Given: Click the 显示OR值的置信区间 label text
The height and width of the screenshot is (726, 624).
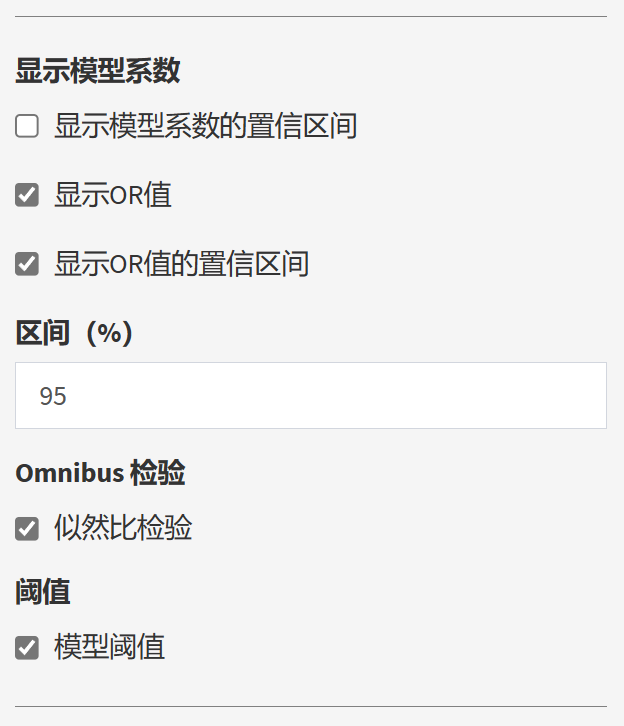Looking at the screenshot, I should 181,264.
